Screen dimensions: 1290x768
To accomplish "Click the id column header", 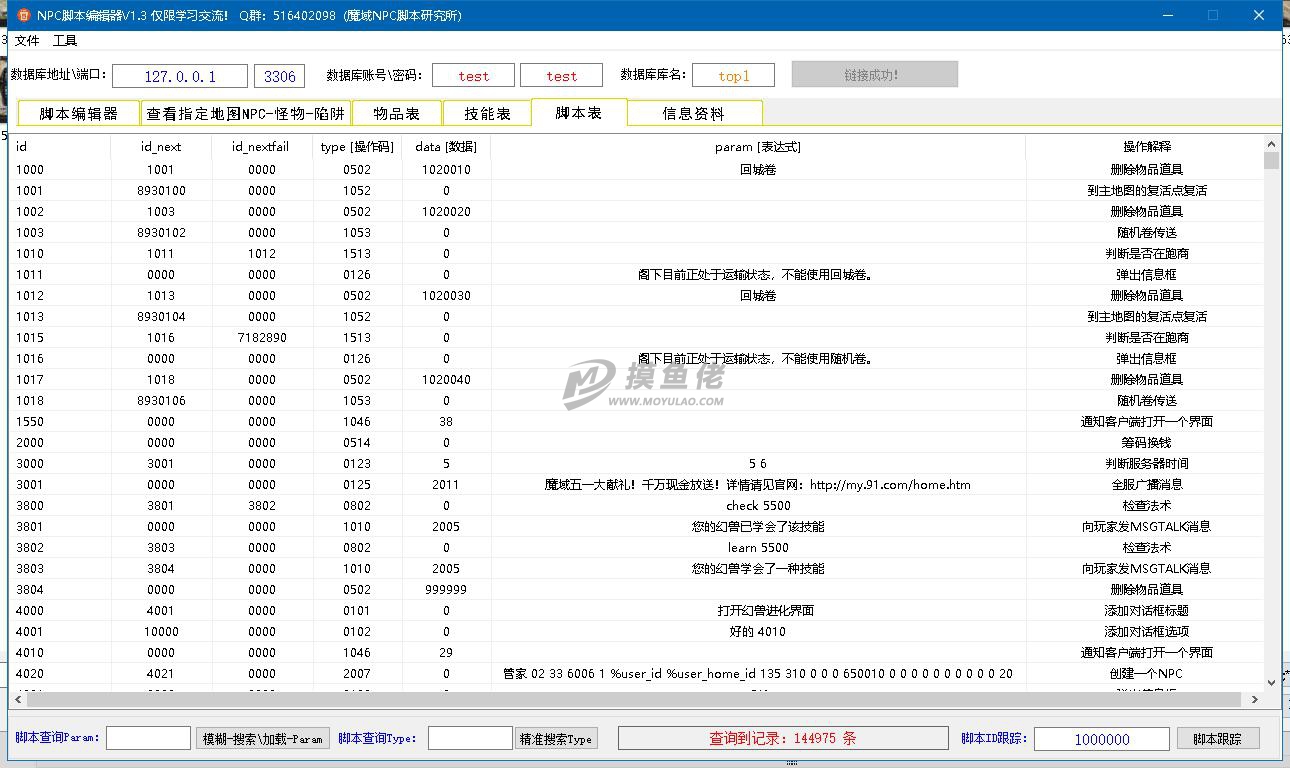I will [61, 147].
